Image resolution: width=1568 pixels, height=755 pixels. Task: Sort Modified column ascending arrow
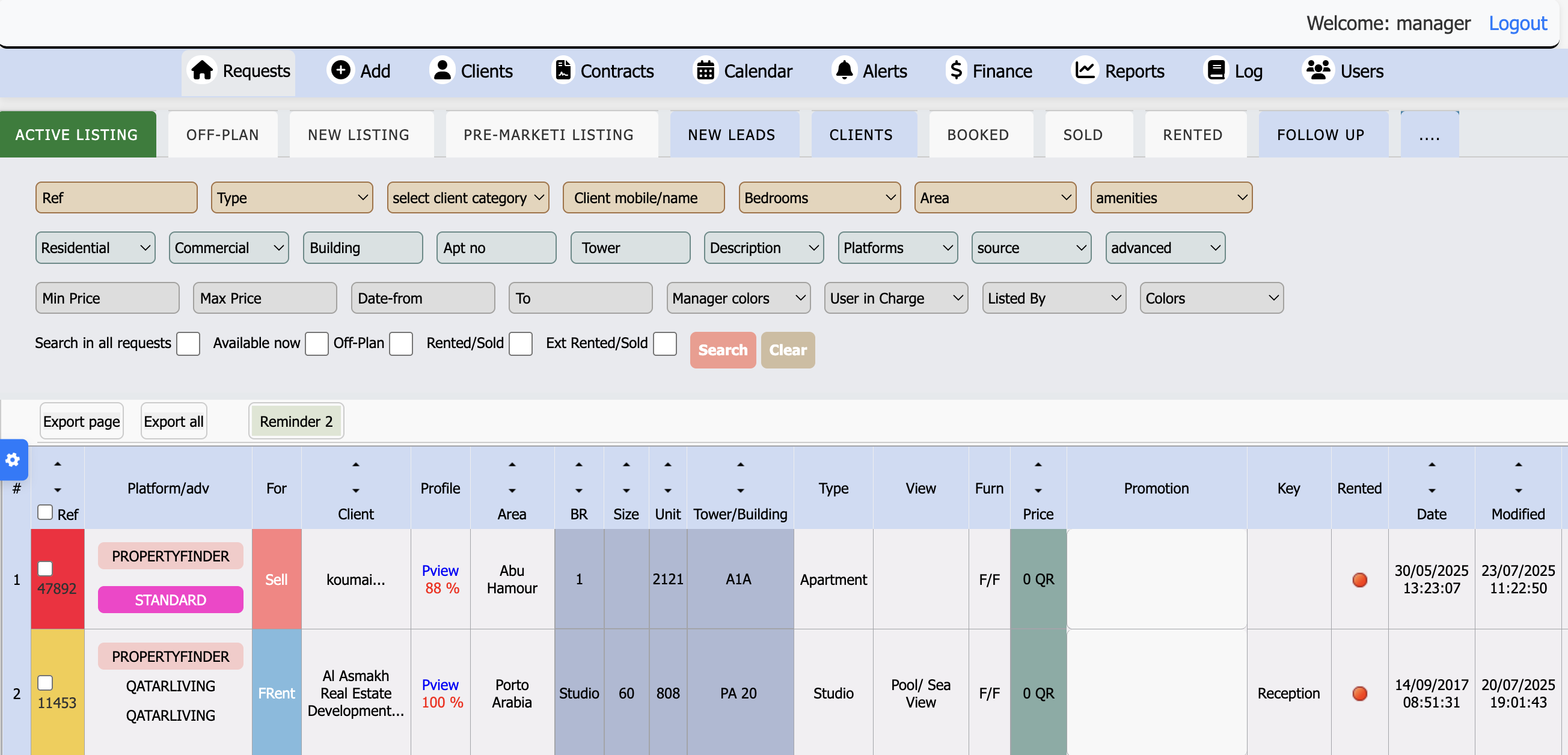1519,464
